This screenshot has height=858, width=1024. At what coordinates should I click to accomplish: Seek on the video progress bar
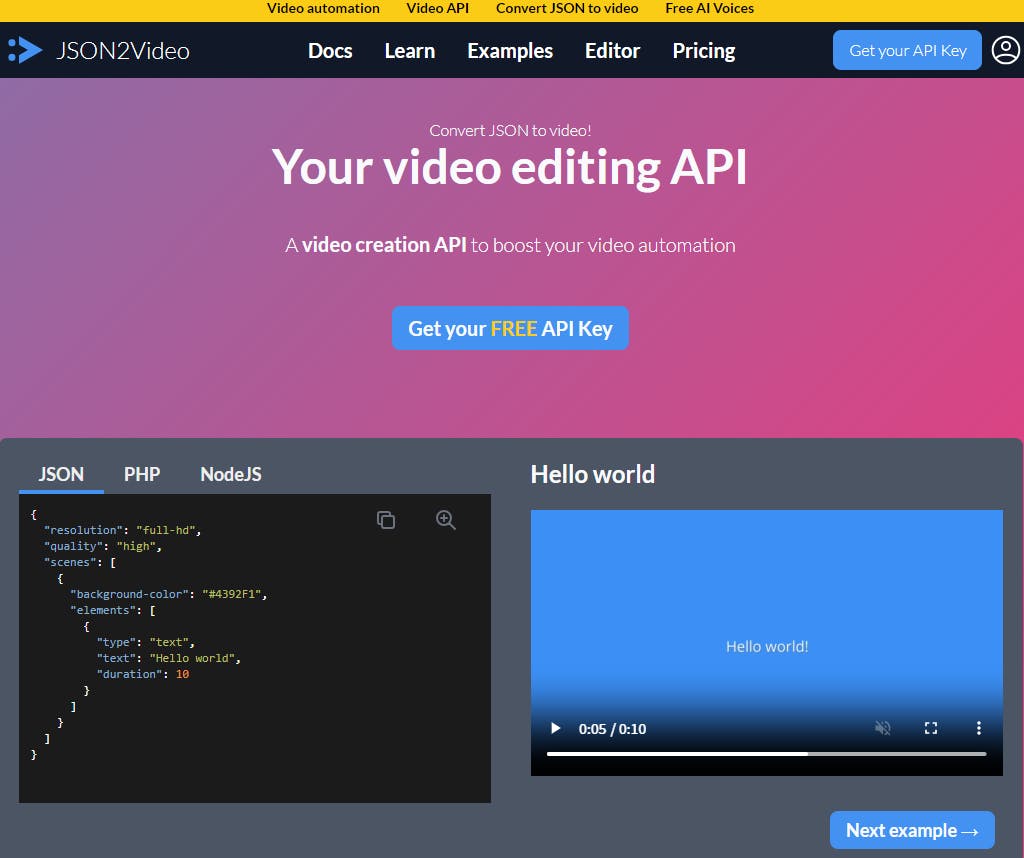pos(766,754)
